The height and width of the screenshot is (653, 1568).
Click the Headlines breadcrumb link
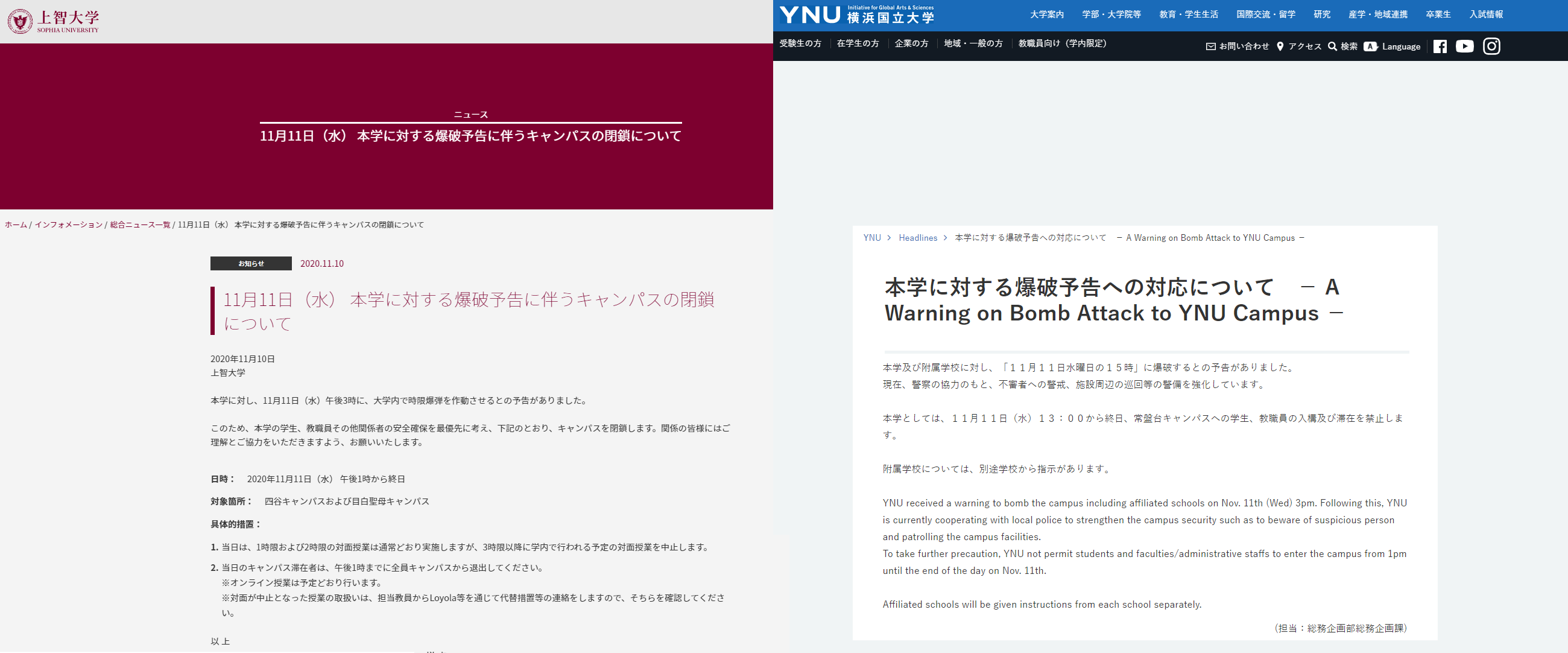point(918,238)
